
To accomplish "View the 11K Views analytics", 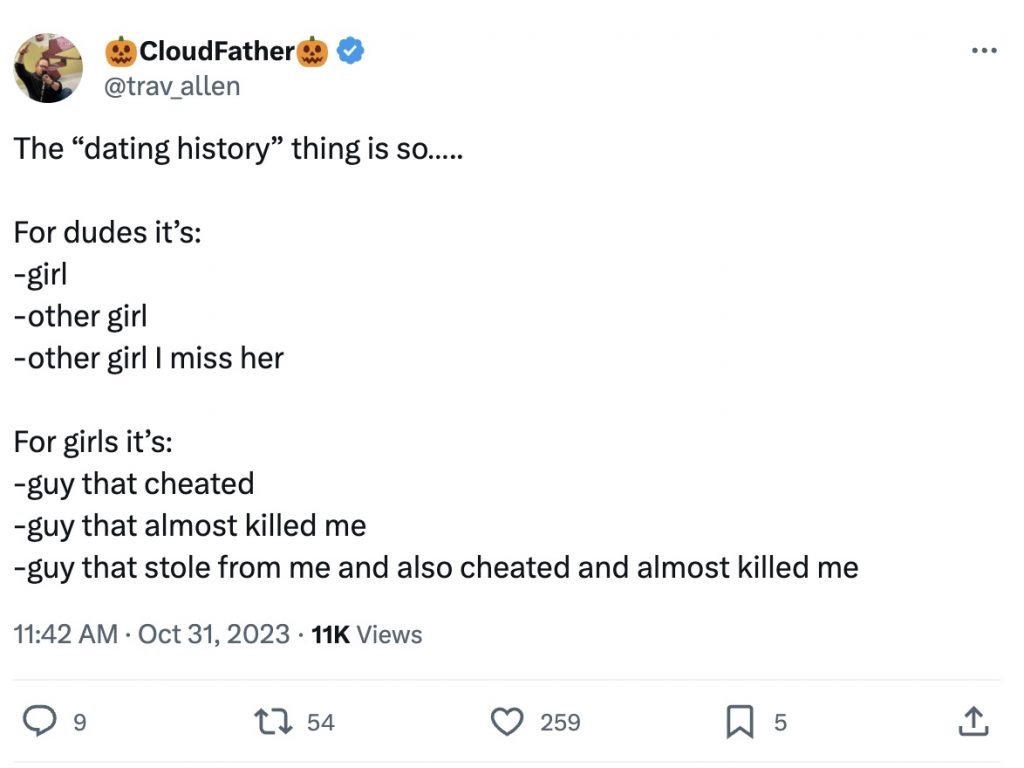I will [367, 635].
